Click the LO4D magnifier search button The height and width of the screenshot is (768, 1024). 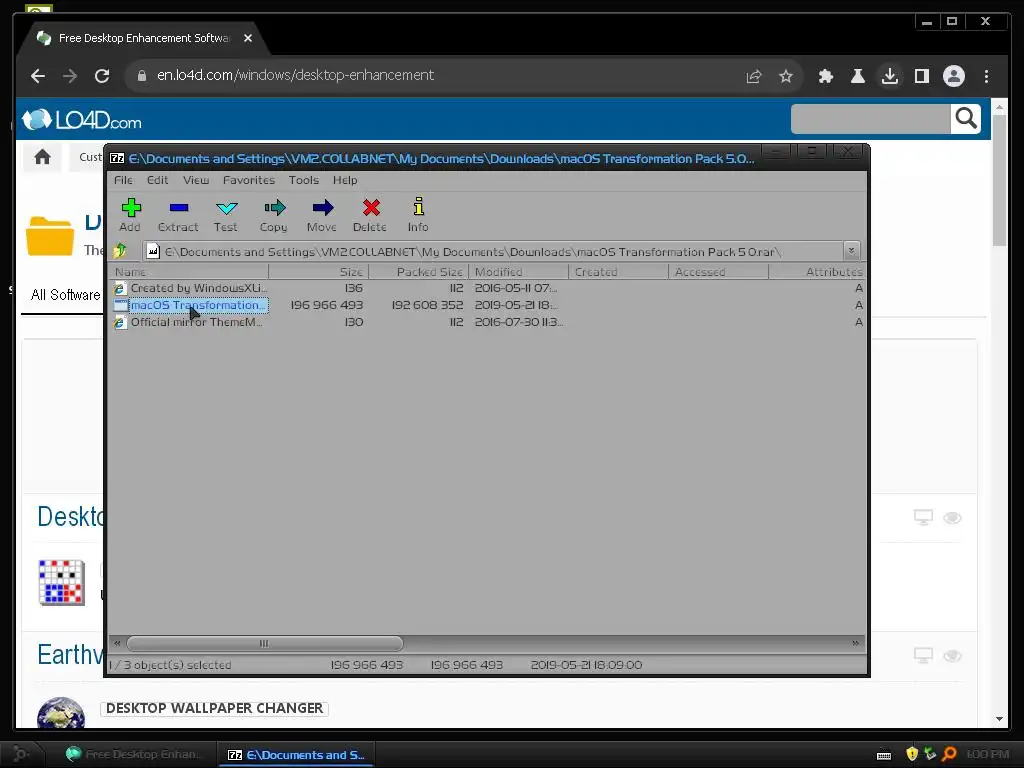(x=966, y=119)
